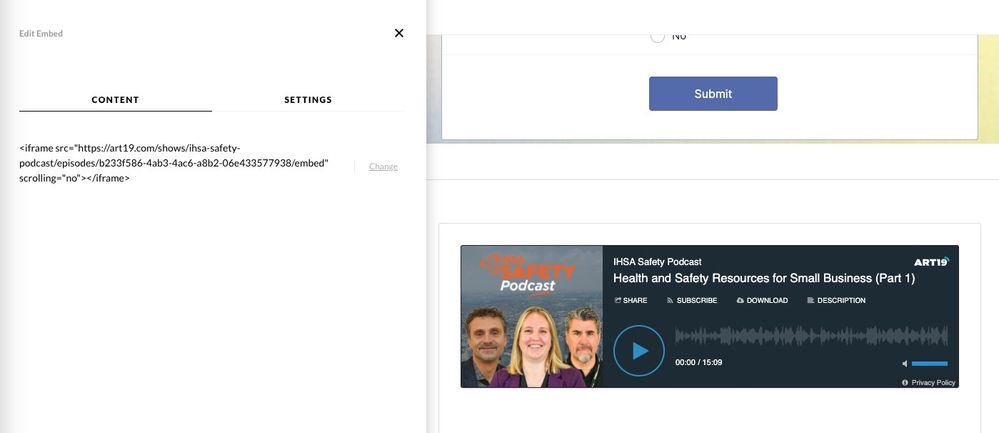Select the No radio button
The width and height of the screenshot is (999, 433).
pos(657,36)
